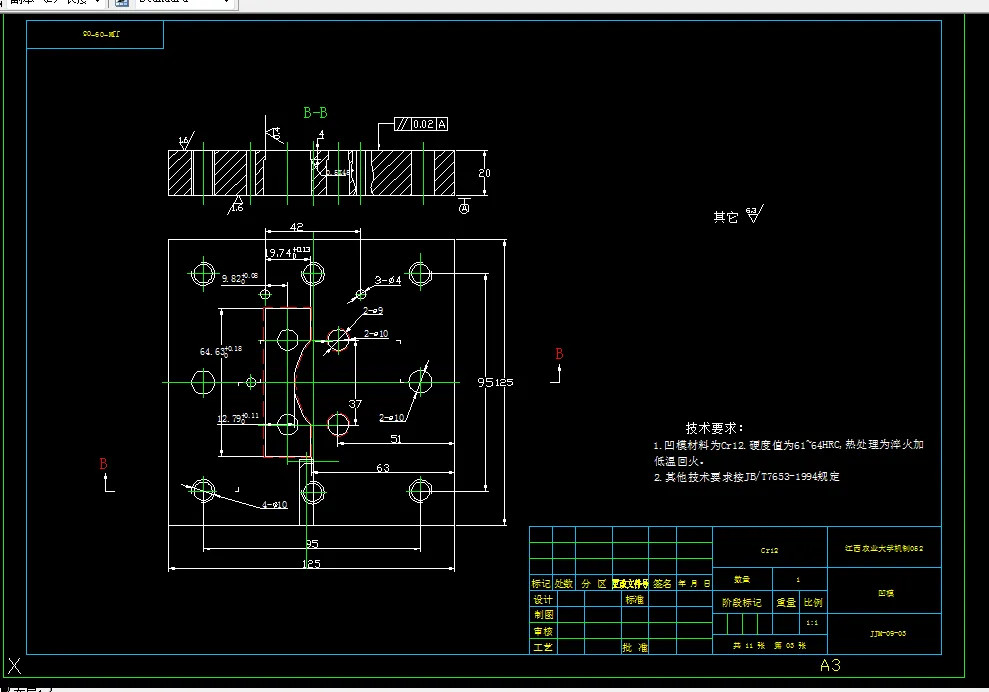Select the 更改文件号 header cell

coord(630,584)
